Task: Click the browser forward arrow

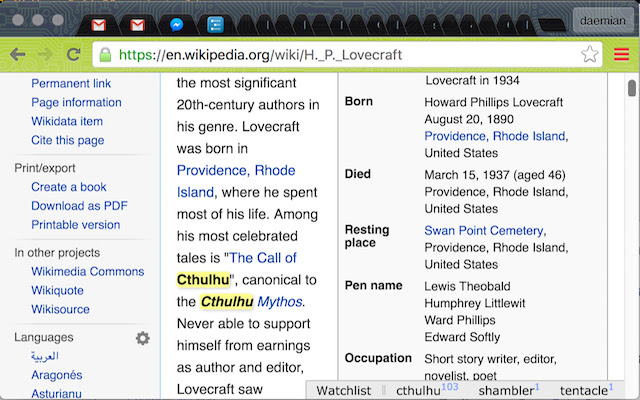Action: (x=46, y=54)
